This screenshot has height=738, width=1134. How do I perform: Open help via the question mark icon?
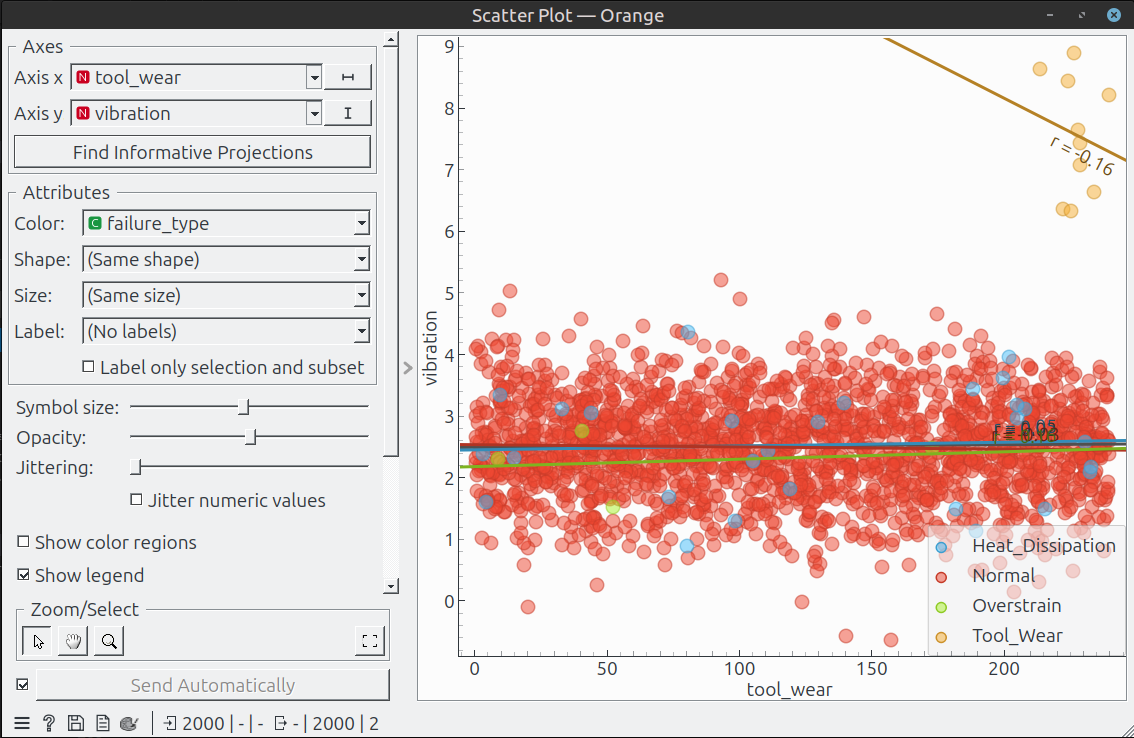click(48, 723)
